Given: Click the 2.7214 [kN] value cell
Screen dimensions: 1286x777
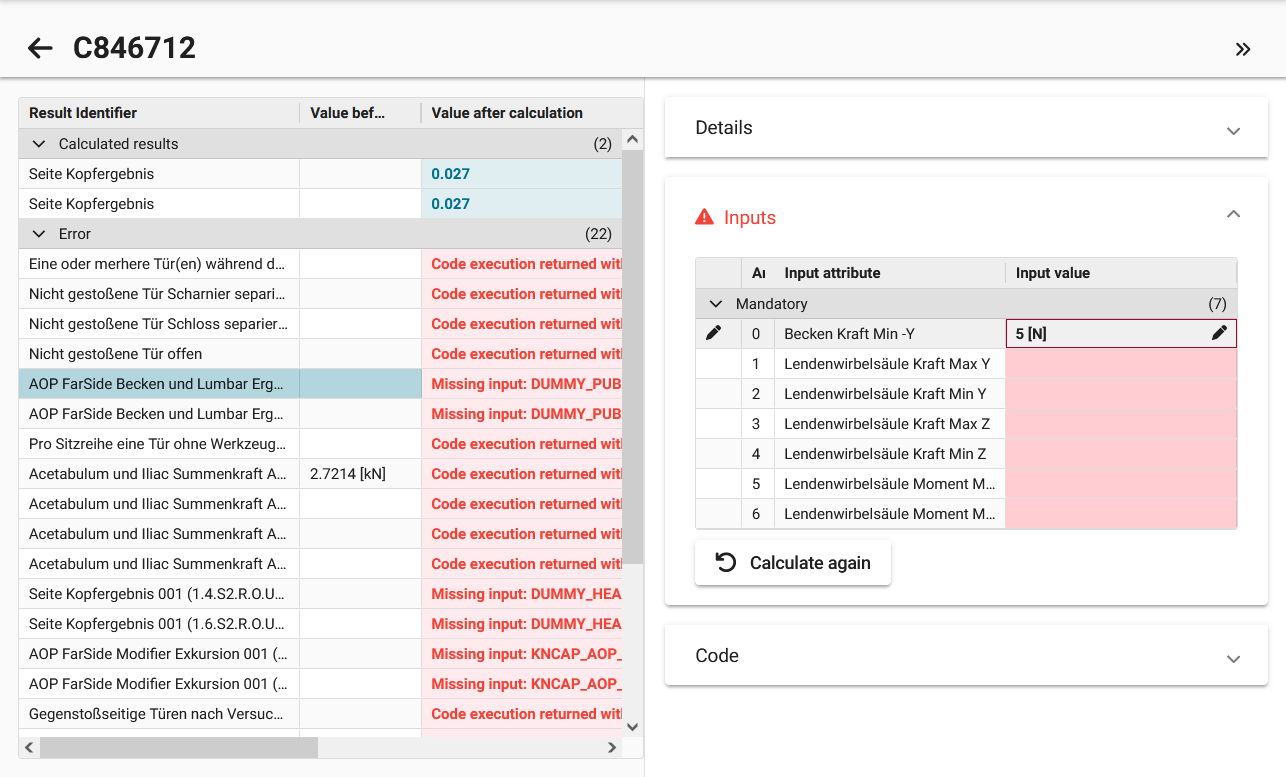Looking at the screenshot, I should pyautogui.click(x=360, y=474).
